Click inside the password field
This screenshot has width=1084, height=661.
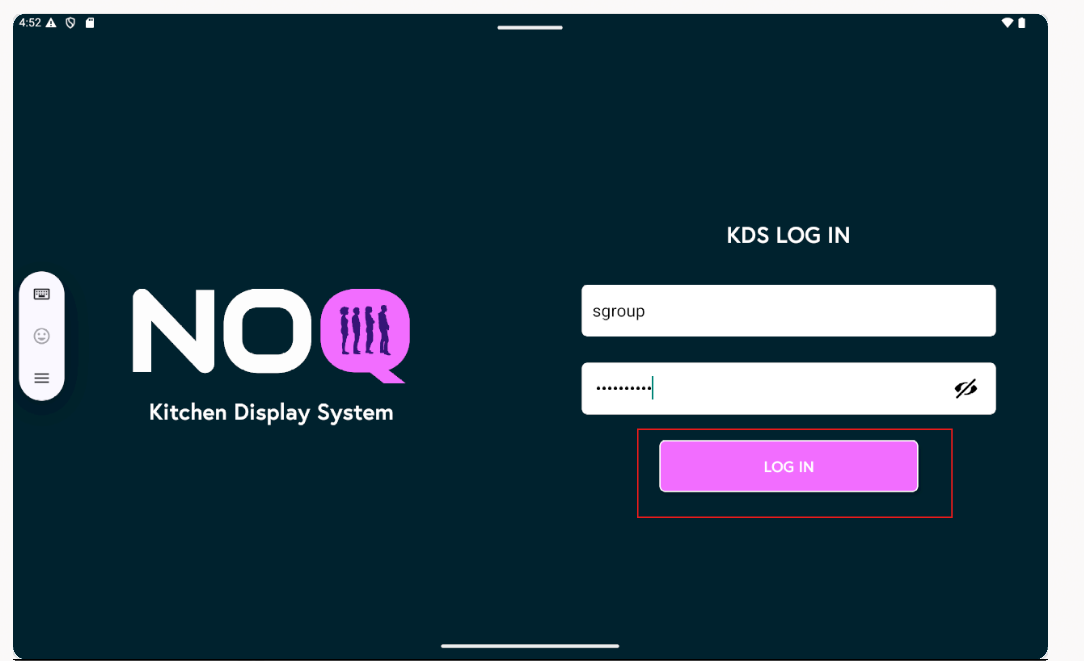tap(760, 389)
